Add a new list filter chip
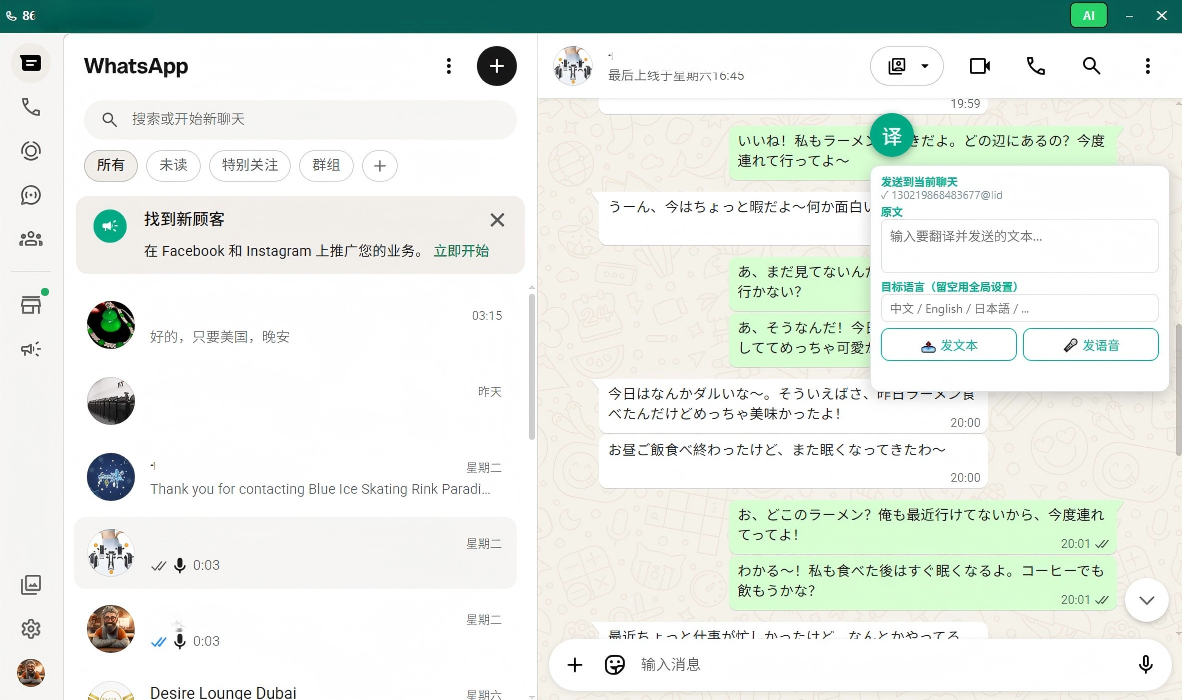The width and height of the screenshot is (1182, 700). [x=380, y=166]
